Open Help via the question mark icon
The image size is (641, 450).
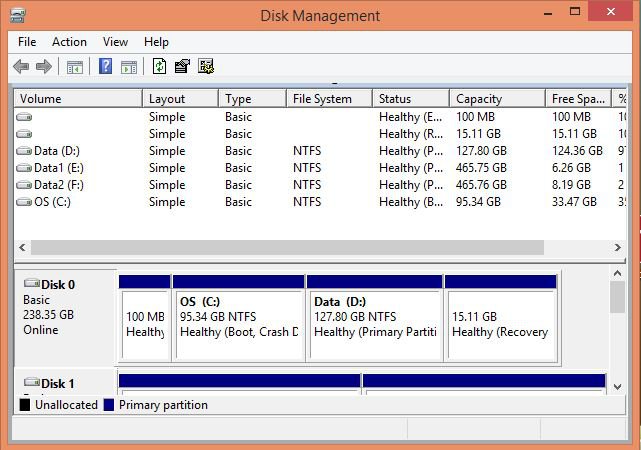(x=105, y=67)
